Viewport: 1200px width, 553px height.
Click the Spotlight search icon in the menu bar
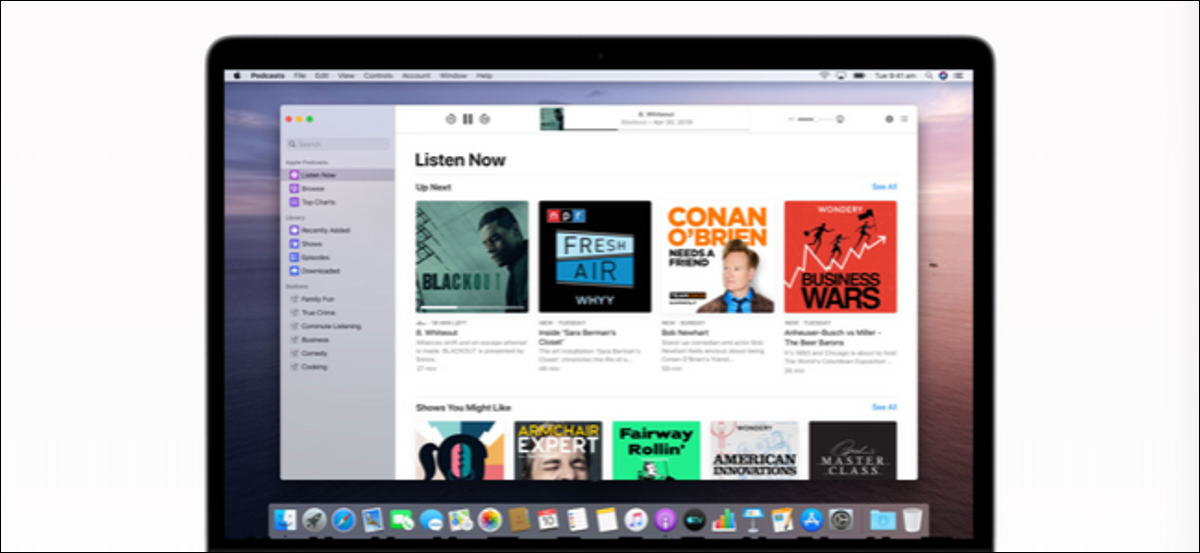[928, 75]
